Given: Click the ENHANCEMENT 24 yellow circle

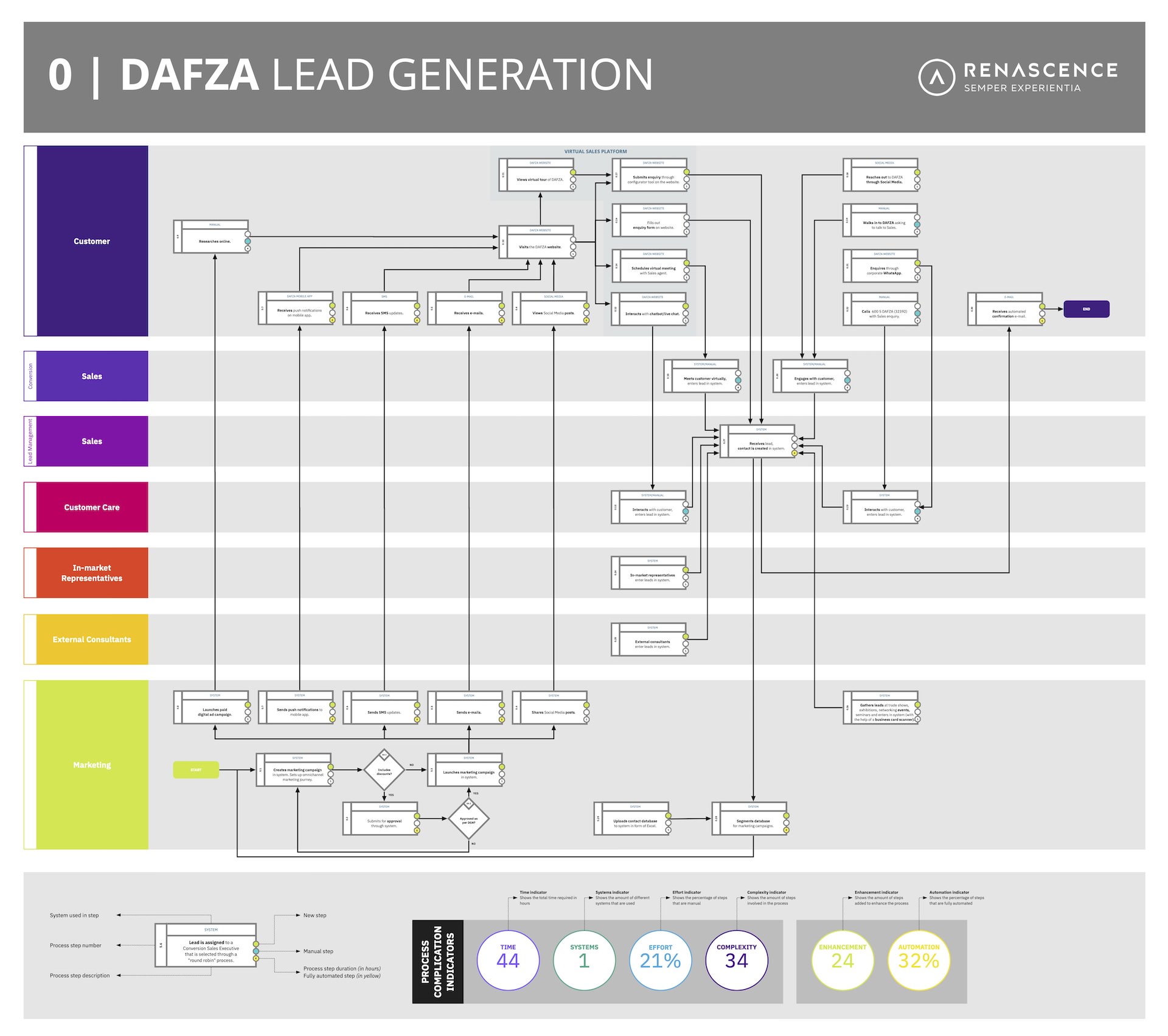Looking at the screenshot, I should [x=843, y=961].
